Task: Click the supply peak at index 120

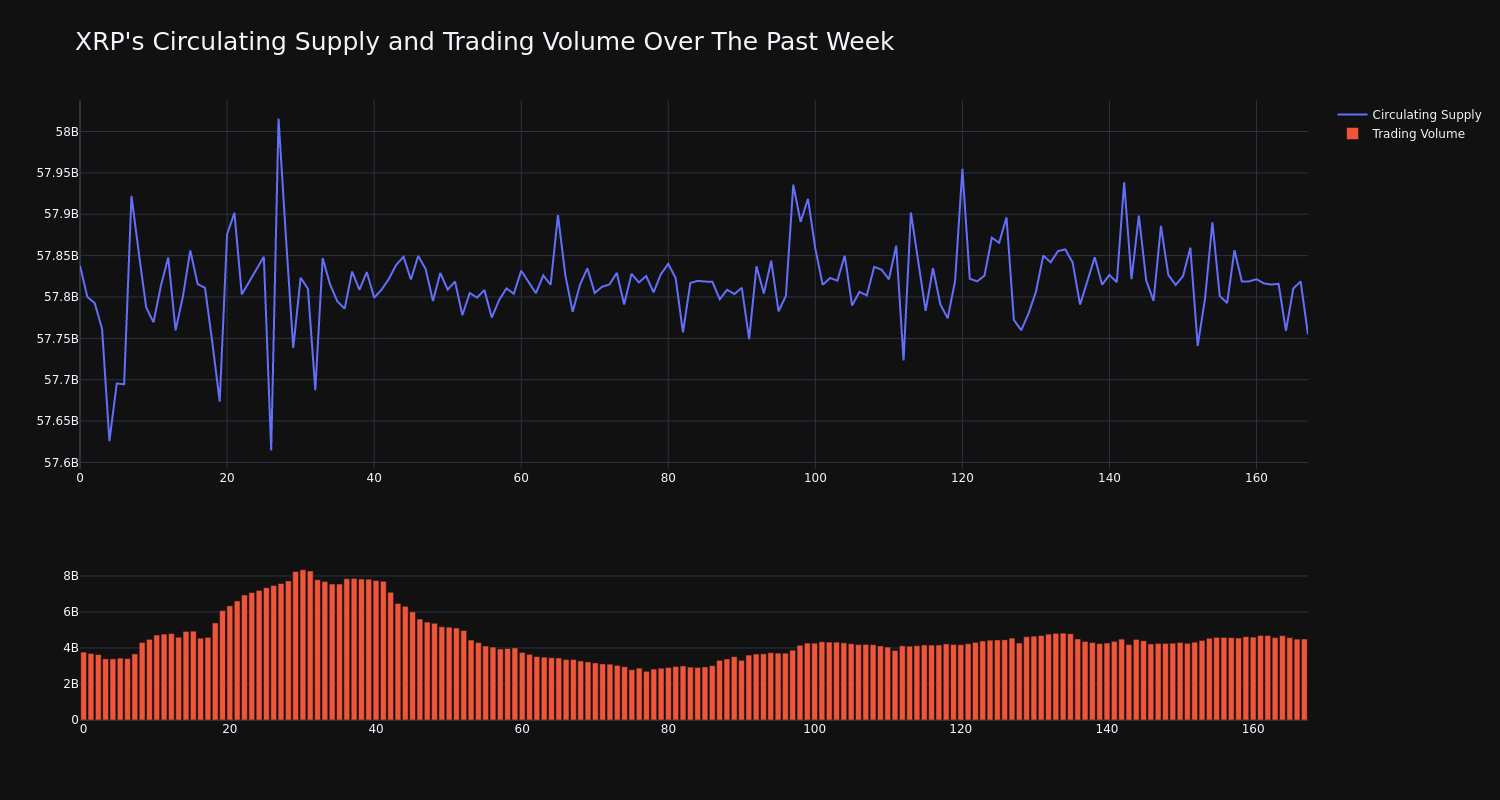Action: [x=962, y=170]
